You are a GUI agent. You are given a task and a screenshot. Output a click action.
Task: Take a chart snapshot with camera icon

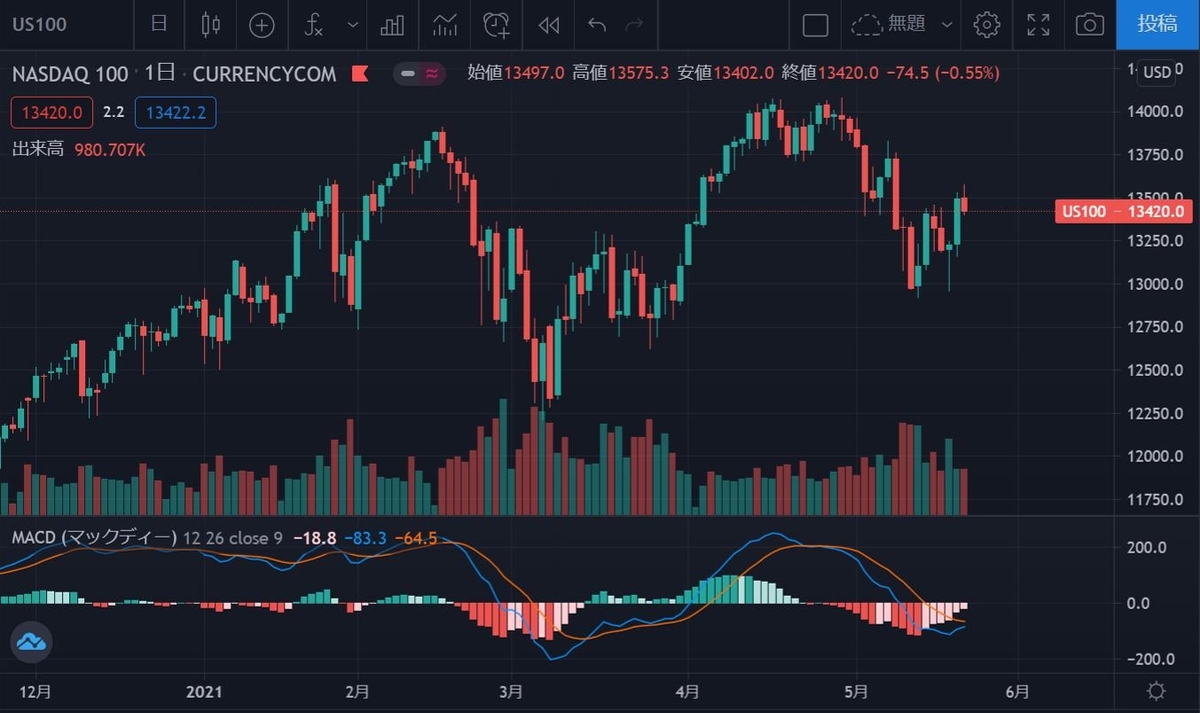click(x=1089, y=25)
